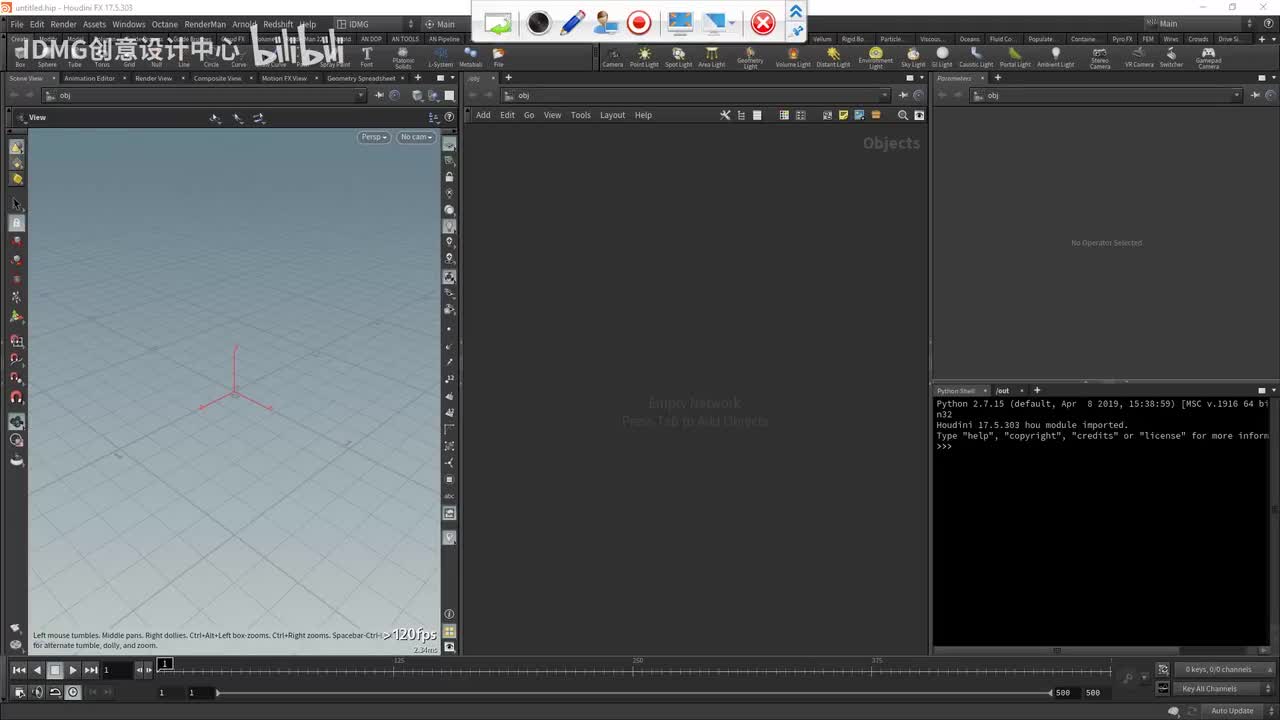
Task: Toggle the pin on the Parameters pane
Action: coord(1255,95)
